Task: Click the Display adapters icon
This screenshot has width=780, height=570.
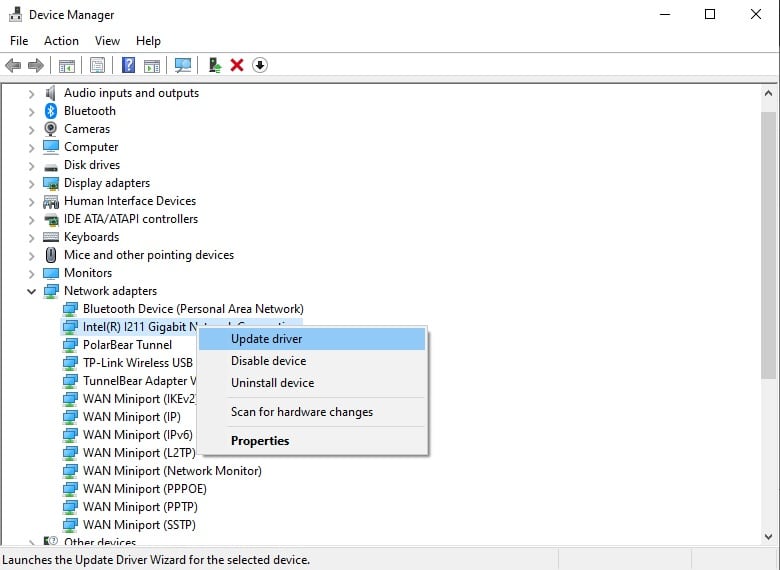Action: pos(51,183)
